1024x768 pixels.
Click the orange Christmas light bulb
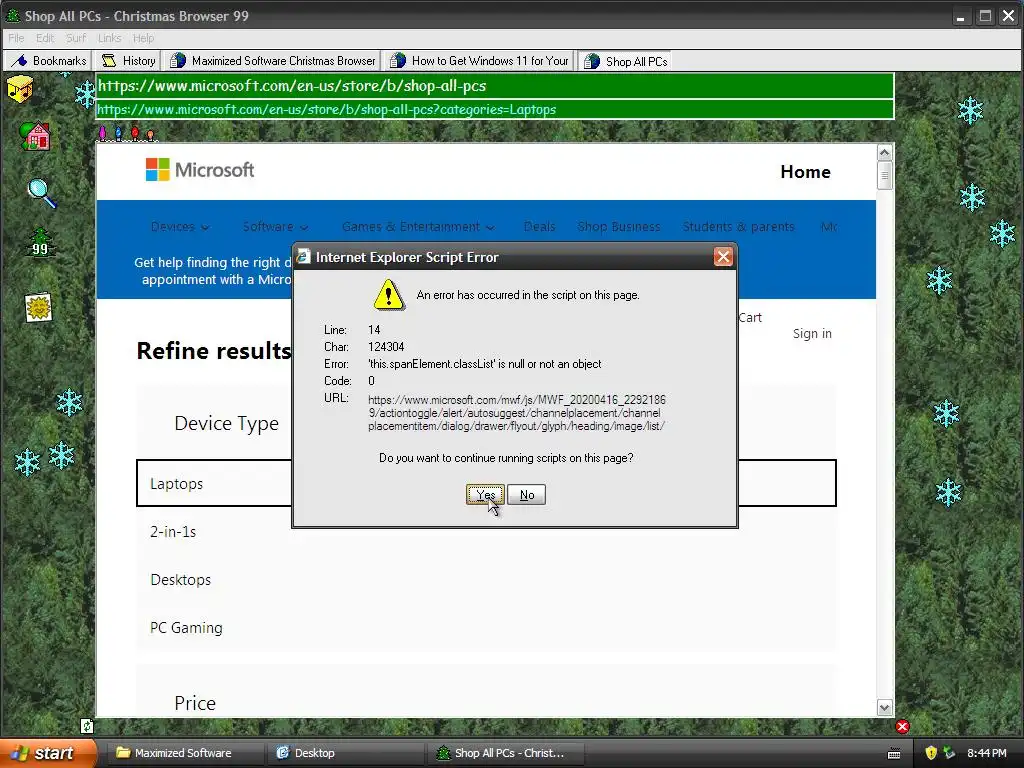pos(150,135)
